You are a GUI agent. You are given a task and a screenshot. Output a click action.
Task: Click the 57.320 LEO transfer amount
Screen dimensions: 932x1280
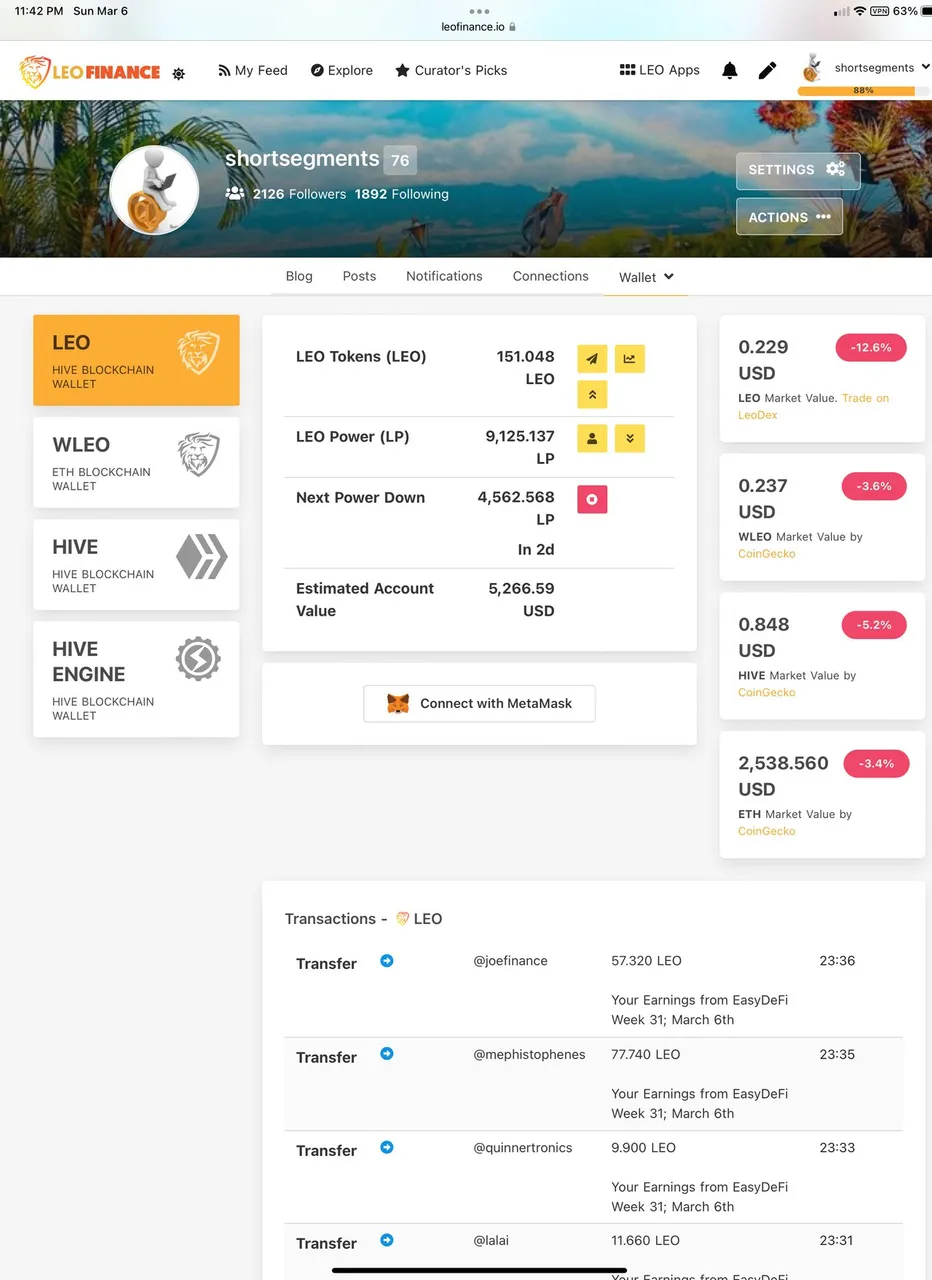646,961
